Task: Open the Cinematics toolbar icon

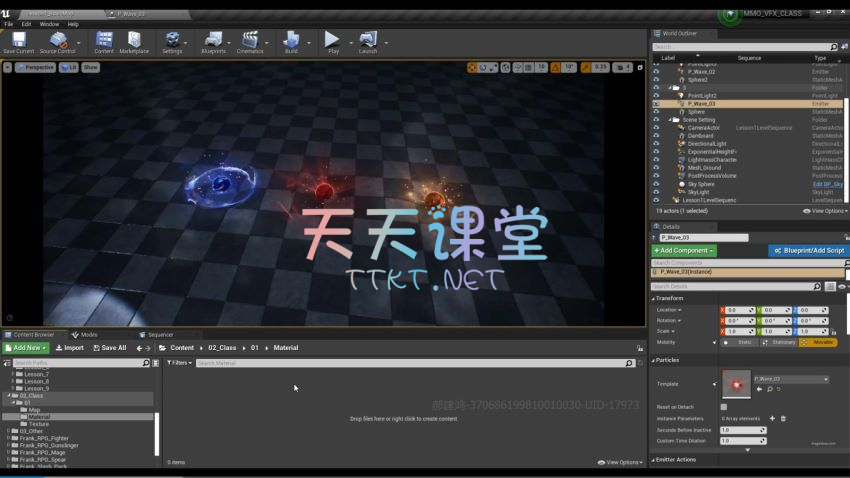Action: (250, 42)
